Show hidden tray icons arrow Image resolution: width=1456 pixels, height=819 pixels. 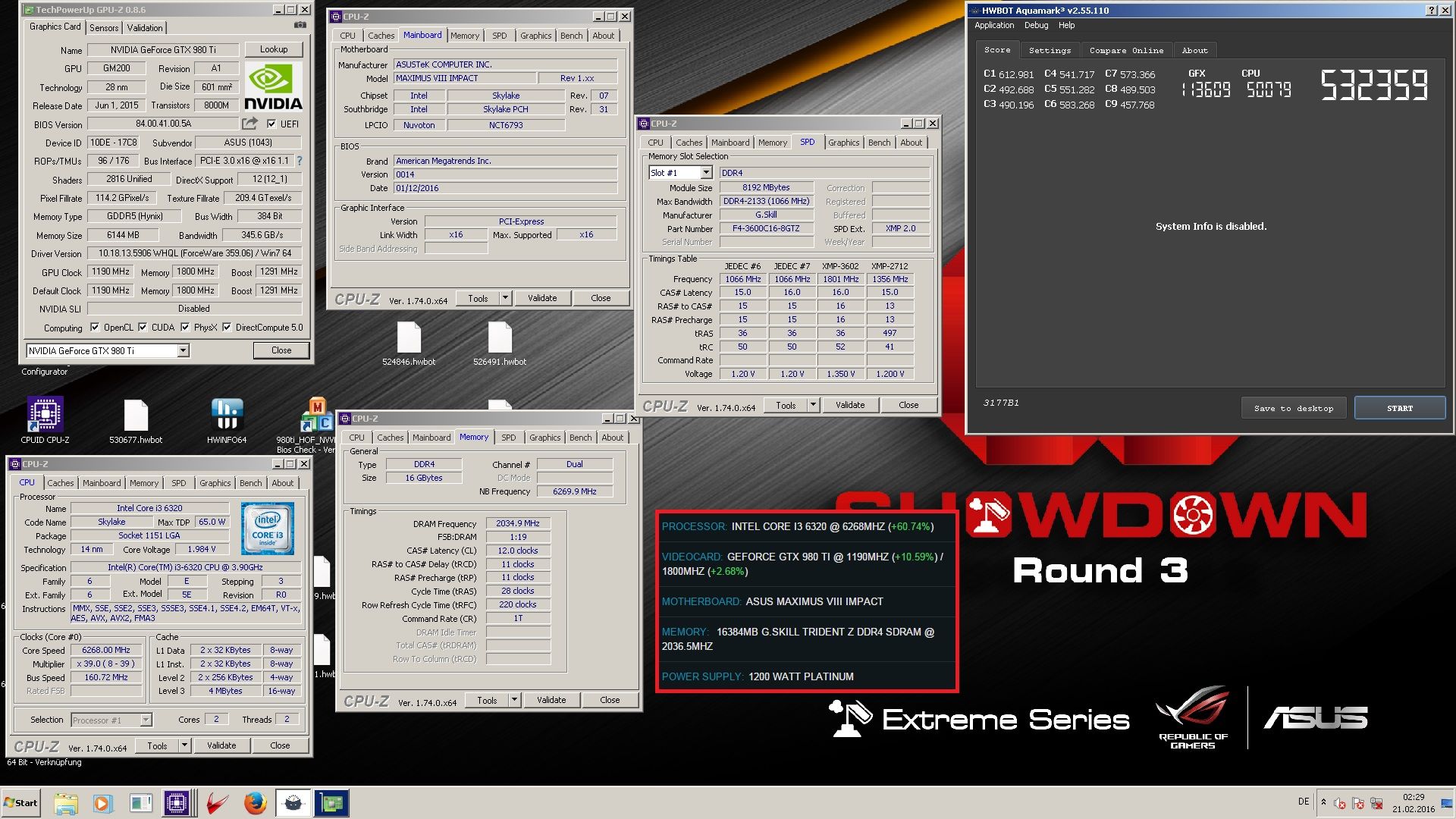coord(1323,802)
